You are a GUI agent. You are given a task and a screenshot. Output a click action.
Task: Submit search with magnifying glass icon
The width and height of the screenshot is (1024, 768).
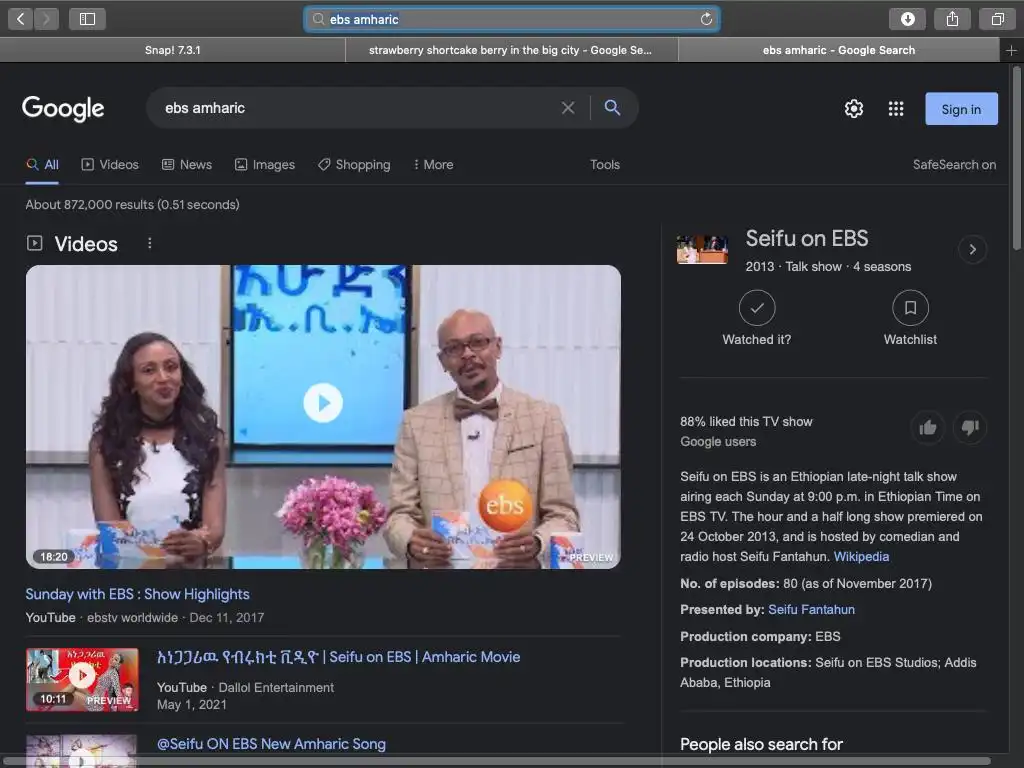pyautogui.click(x=612, y=107)
